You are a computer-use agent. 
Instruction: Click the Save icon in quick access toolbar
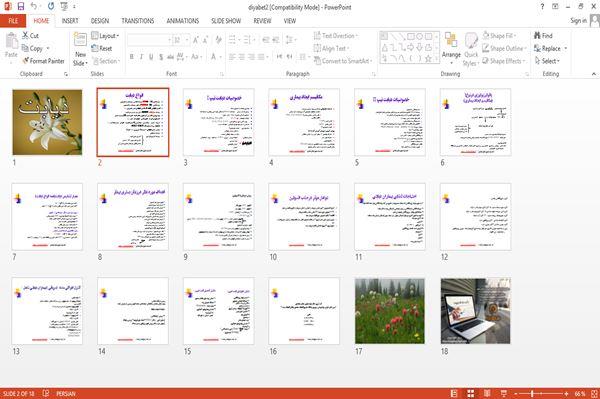tap(21, 7)
